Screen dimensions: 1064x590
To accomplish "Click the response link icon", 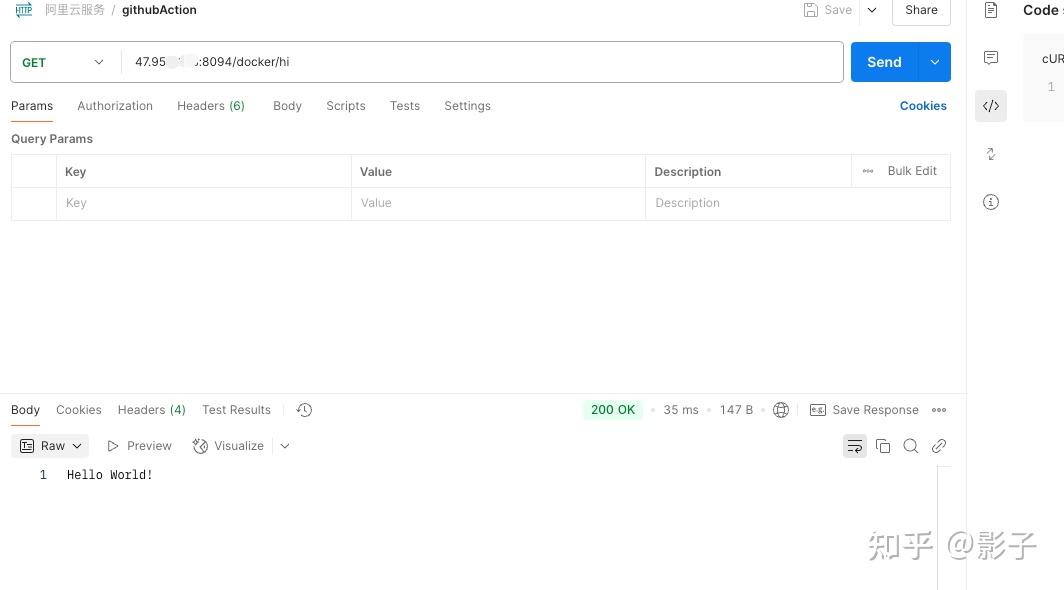I will (x=939, y=446).
